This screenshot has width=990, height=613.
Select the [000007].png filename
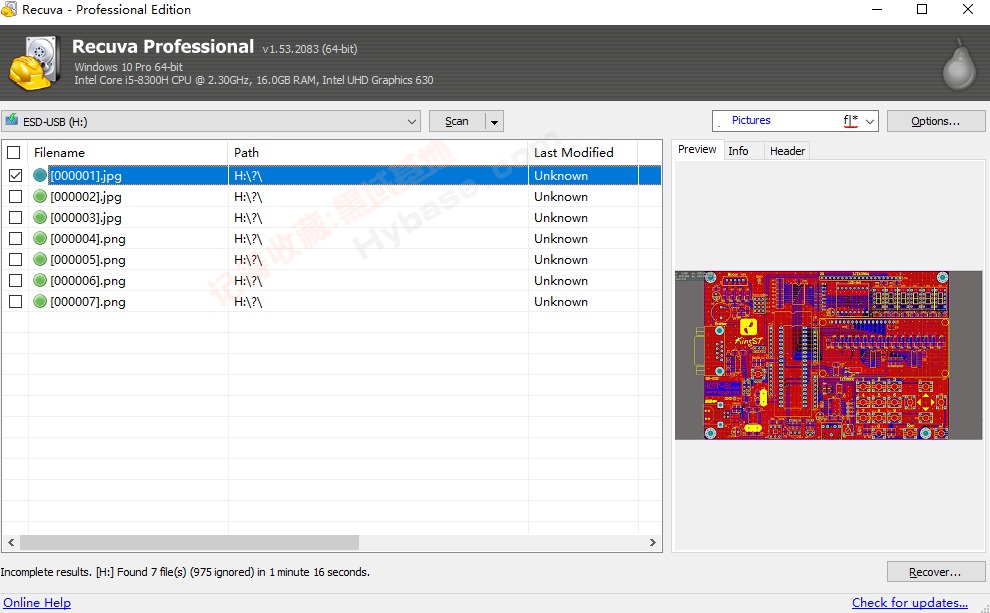click(88, 301)
